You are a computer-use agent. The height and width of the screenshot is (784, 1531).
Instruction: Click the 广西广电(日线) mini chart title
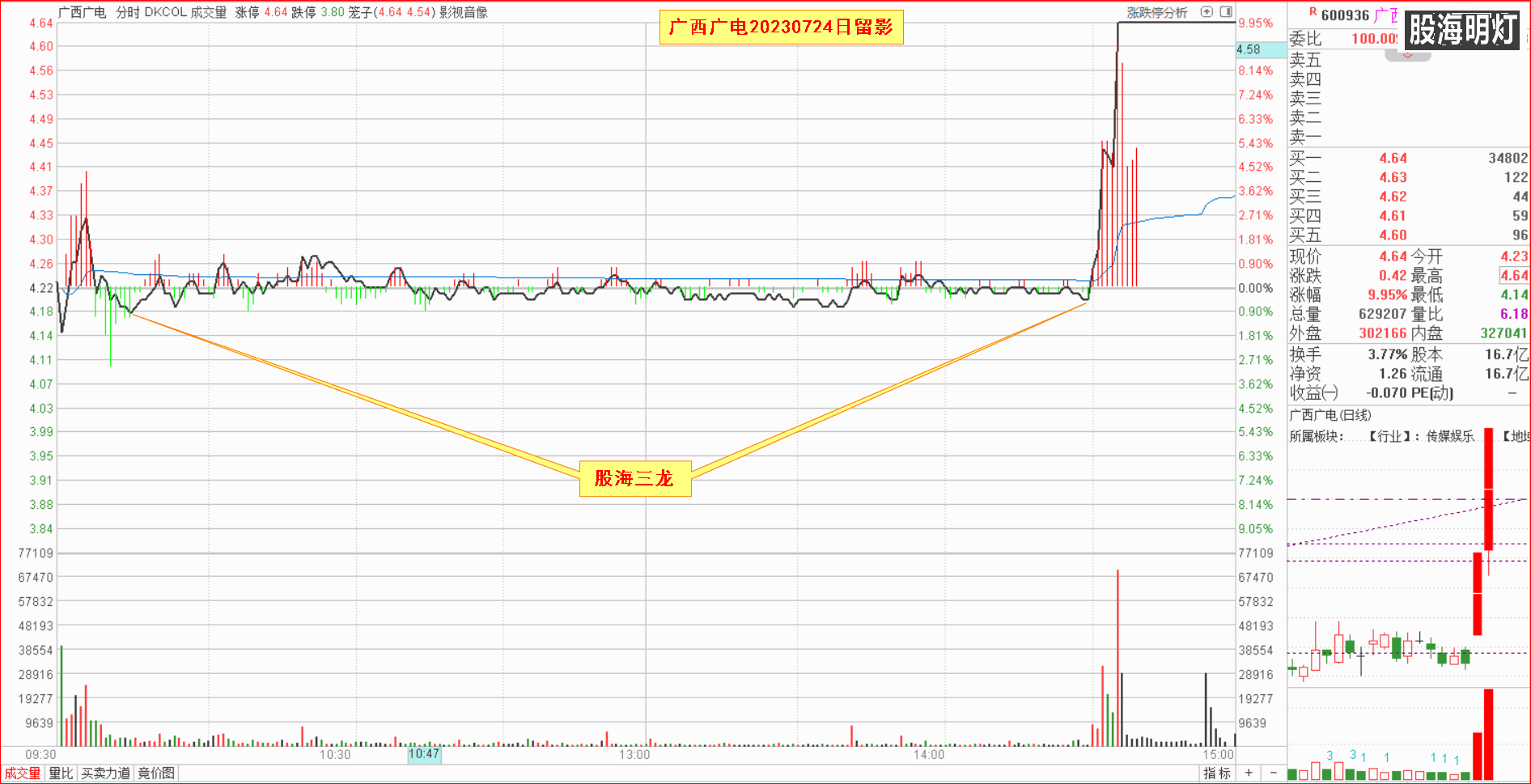(1330, 415)
